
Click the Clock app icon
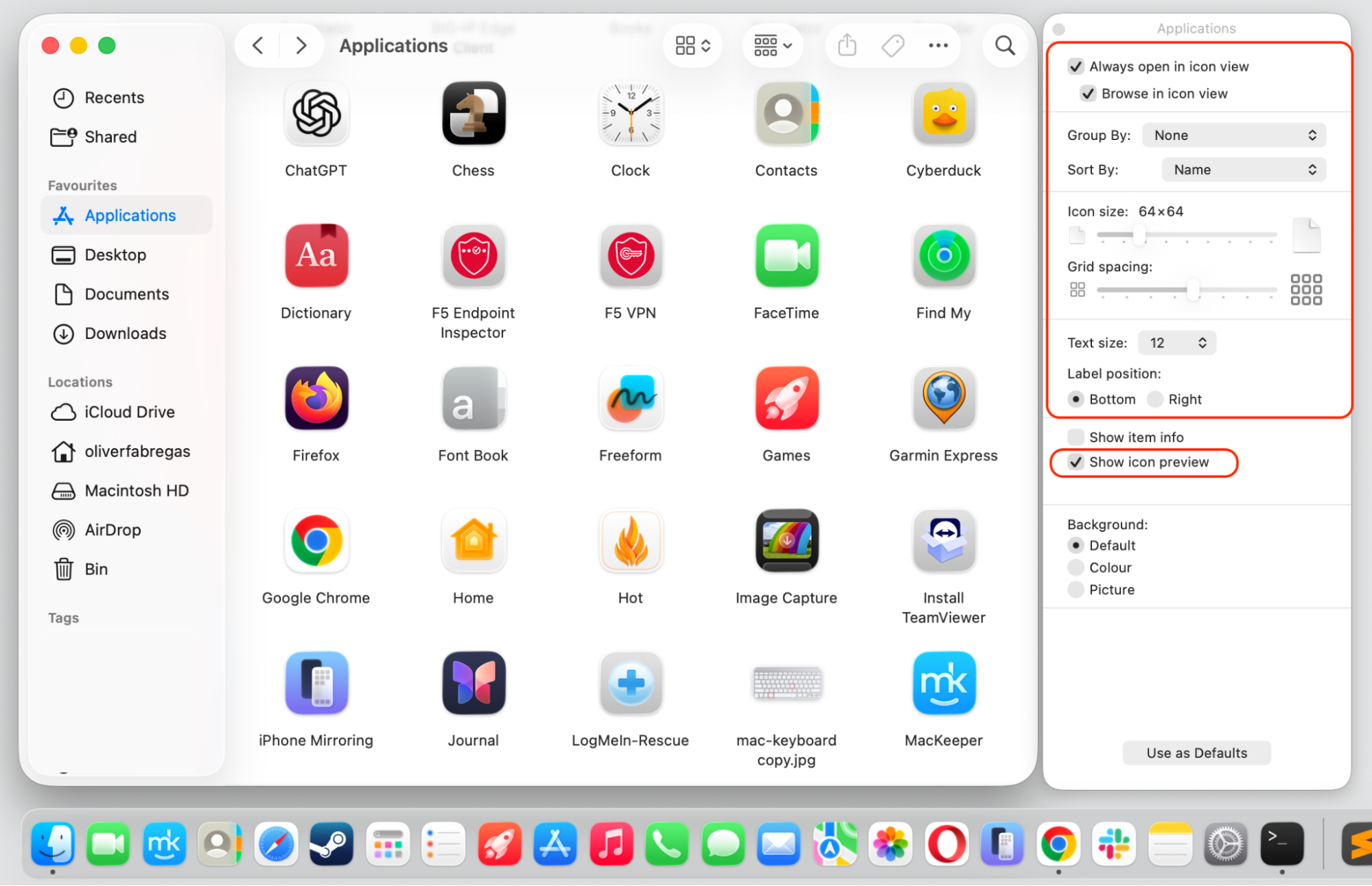tap(631, 113)
